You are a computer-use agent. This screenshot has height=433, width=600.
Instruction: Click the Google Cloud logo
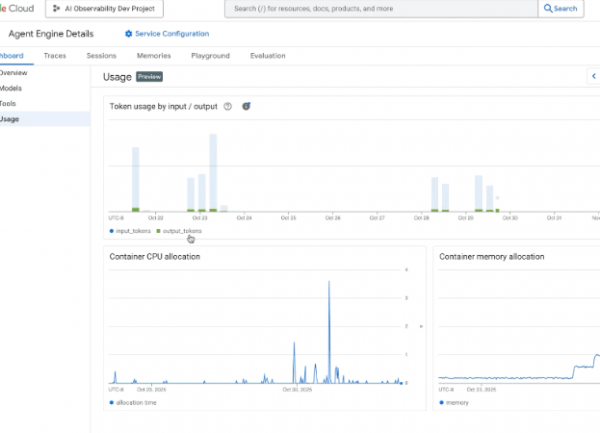pyautogui.click(x=17, y=8)
